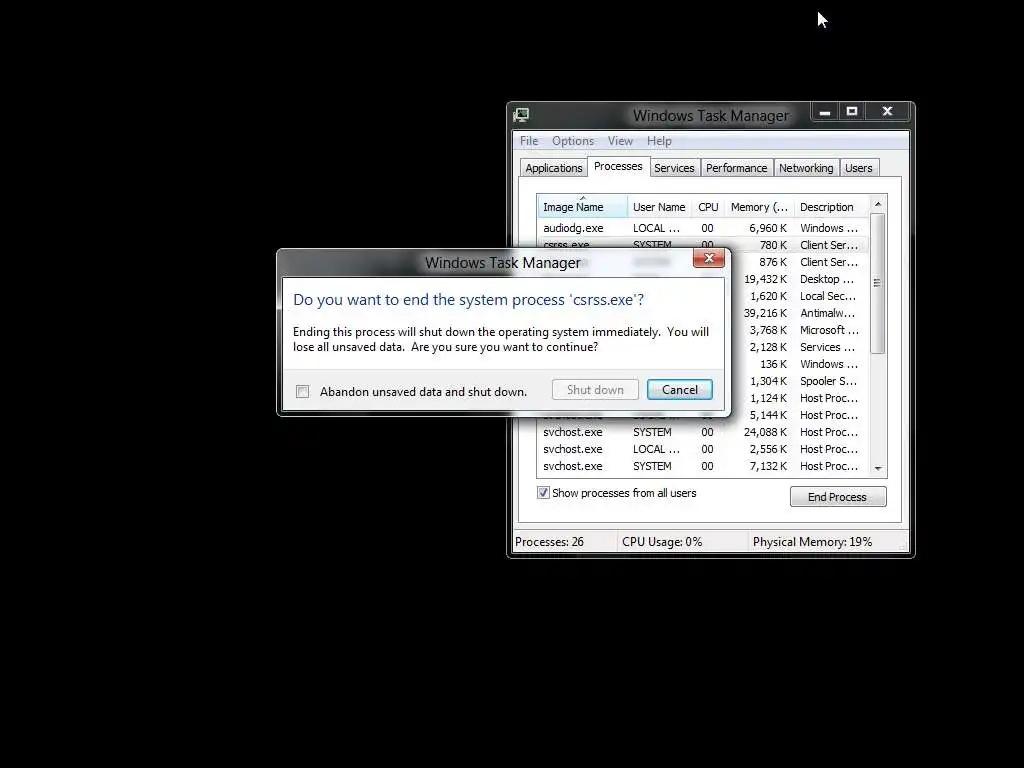Click the 6,960 K memory value

[767, 228]
